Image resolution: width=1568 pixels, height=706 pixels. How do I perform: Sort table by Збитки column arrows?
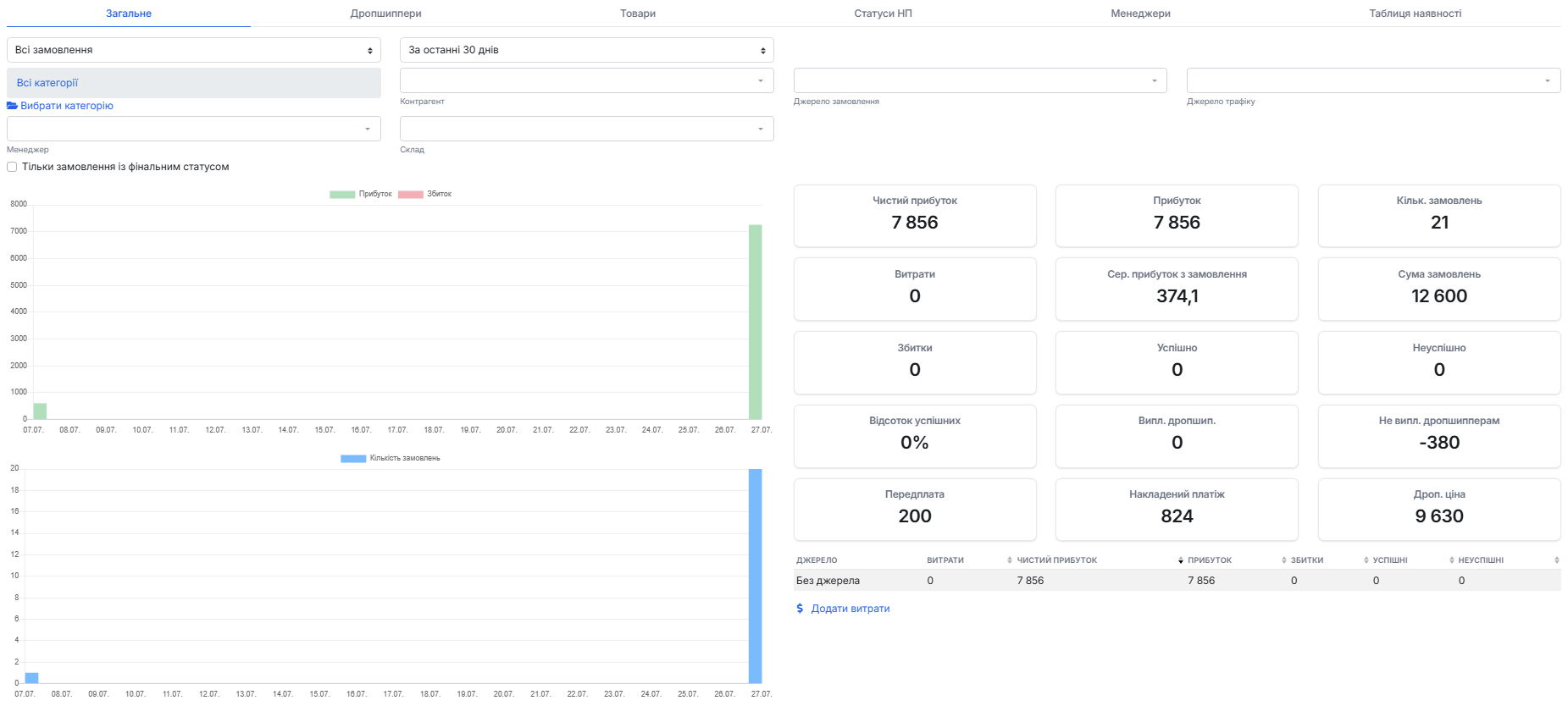click(1366, 560)
